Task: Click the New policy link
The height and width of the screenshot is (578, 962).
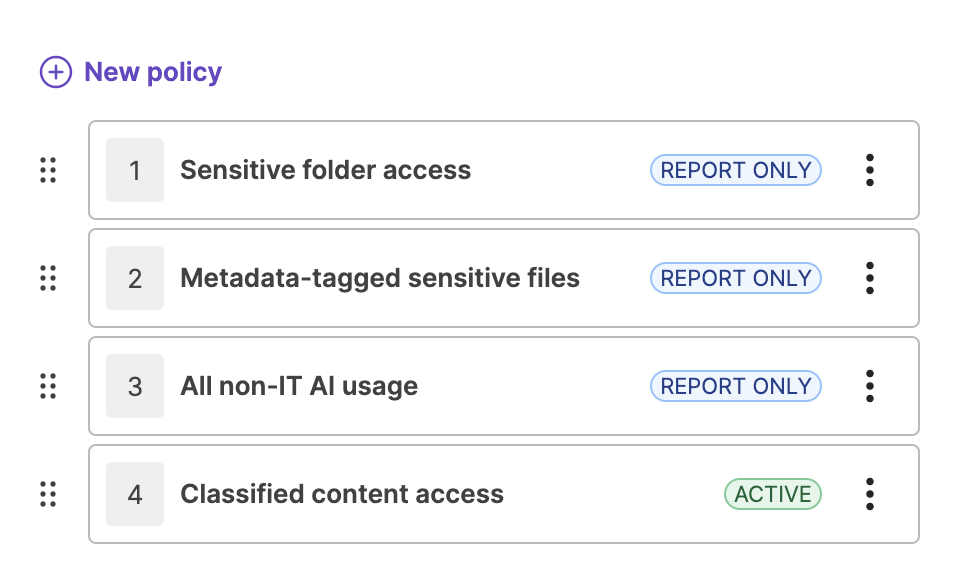Action: 152,72
